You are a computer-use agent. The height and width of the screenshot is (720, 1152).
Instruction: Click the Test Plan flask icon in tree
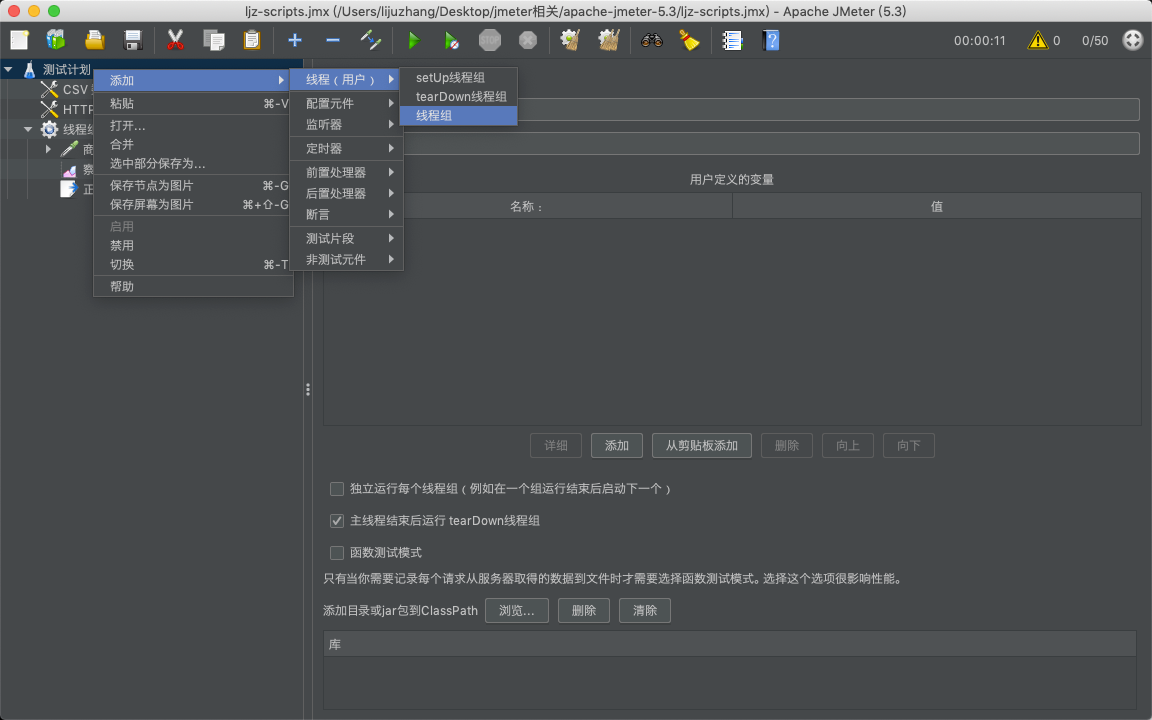[29, 69]
